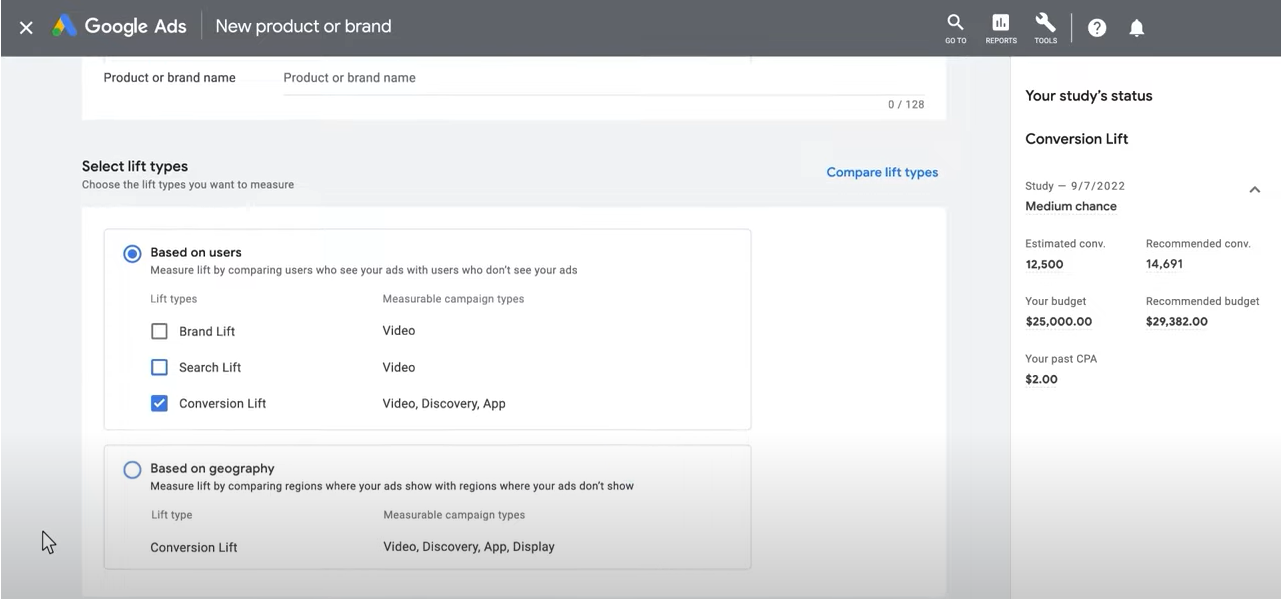Enable the Brand Lift checkbox
The image size is (1283, 599).
[x=159, y=331]
